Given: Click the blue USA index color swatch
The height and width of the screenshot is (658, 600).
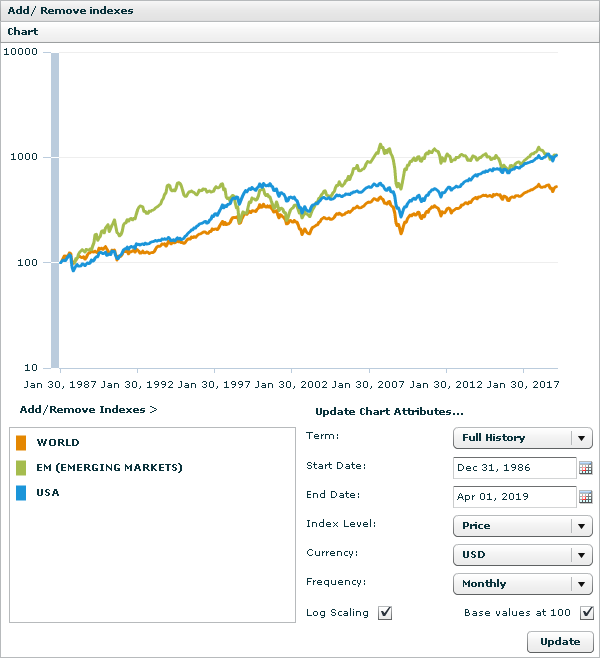Looking at the screenshot, I should (x=21, y=492).
